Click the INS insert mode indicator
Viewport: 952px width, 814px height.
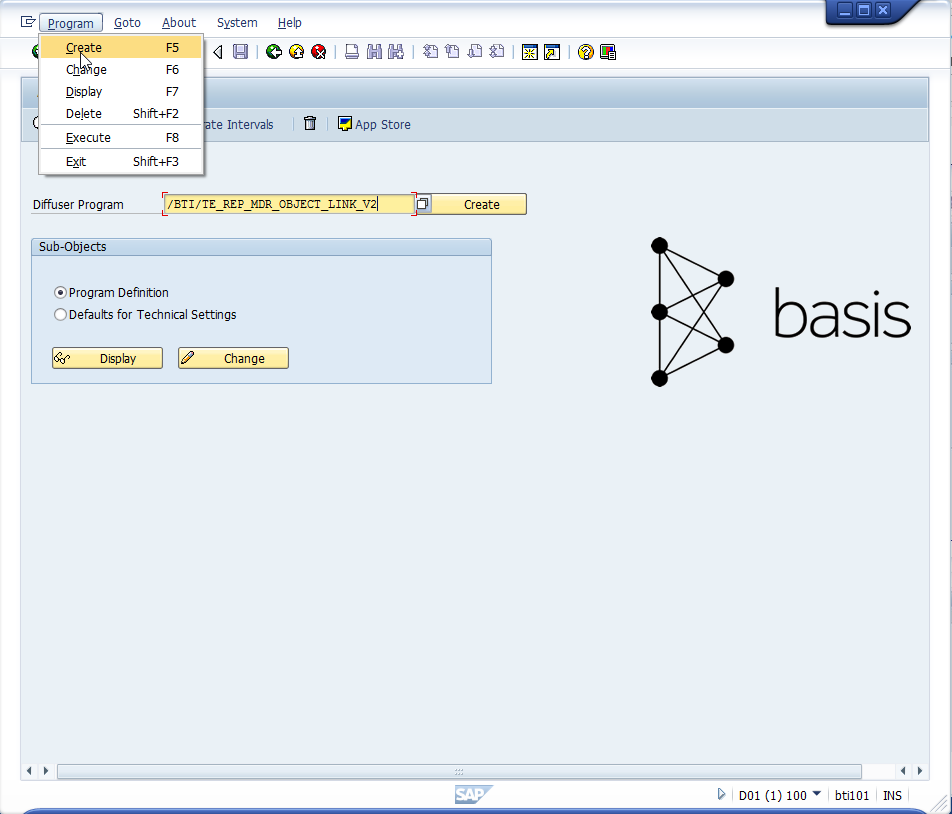click(x=892, y=795)
